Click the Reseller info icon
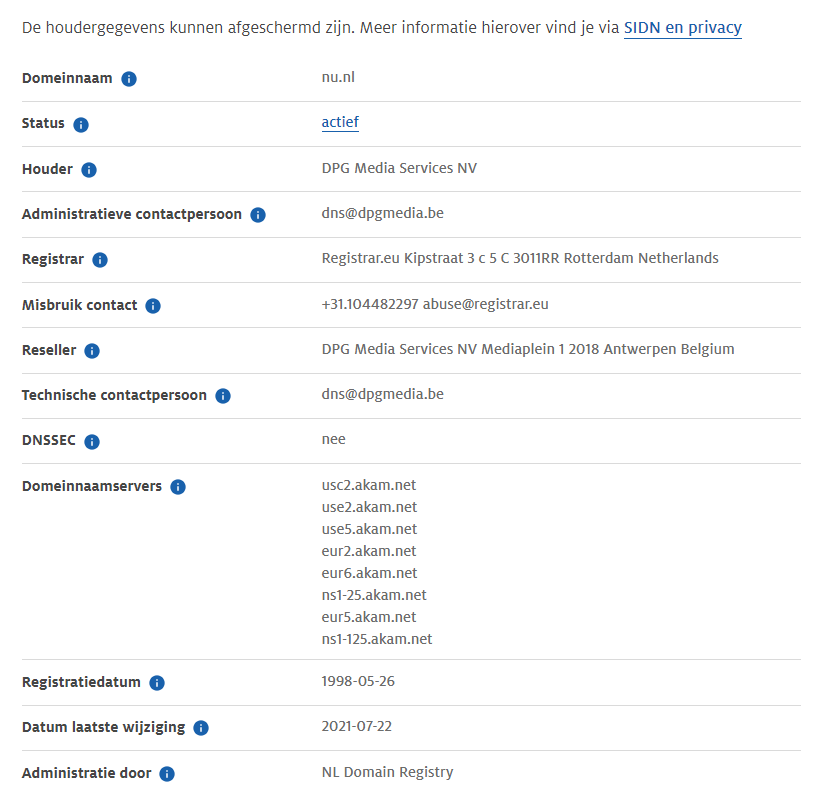822x795 pixels. click(92, 351)
